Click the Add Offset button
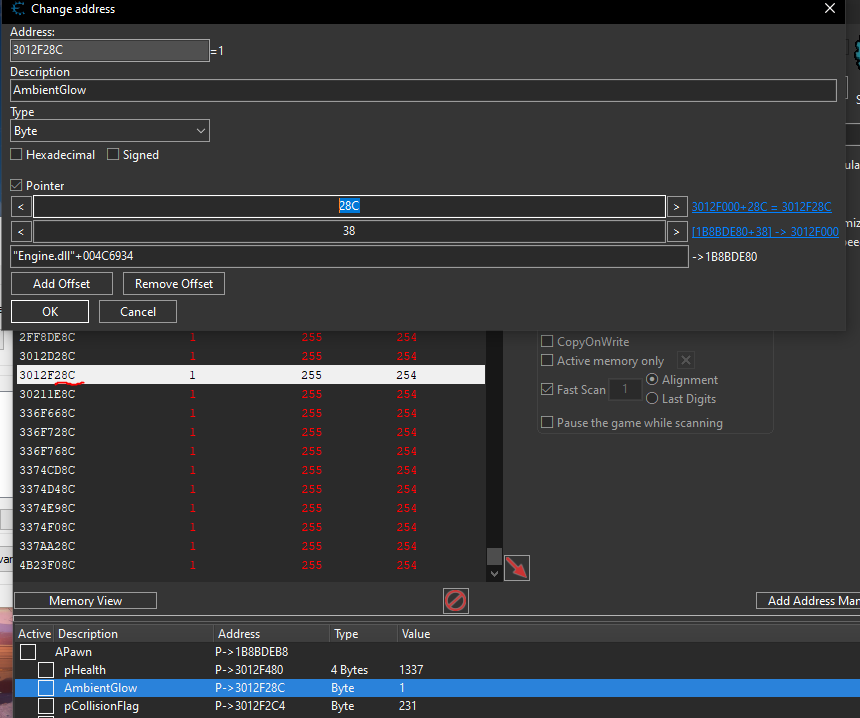860x718 pixels. pyautogui.click(x=61, y=284)
